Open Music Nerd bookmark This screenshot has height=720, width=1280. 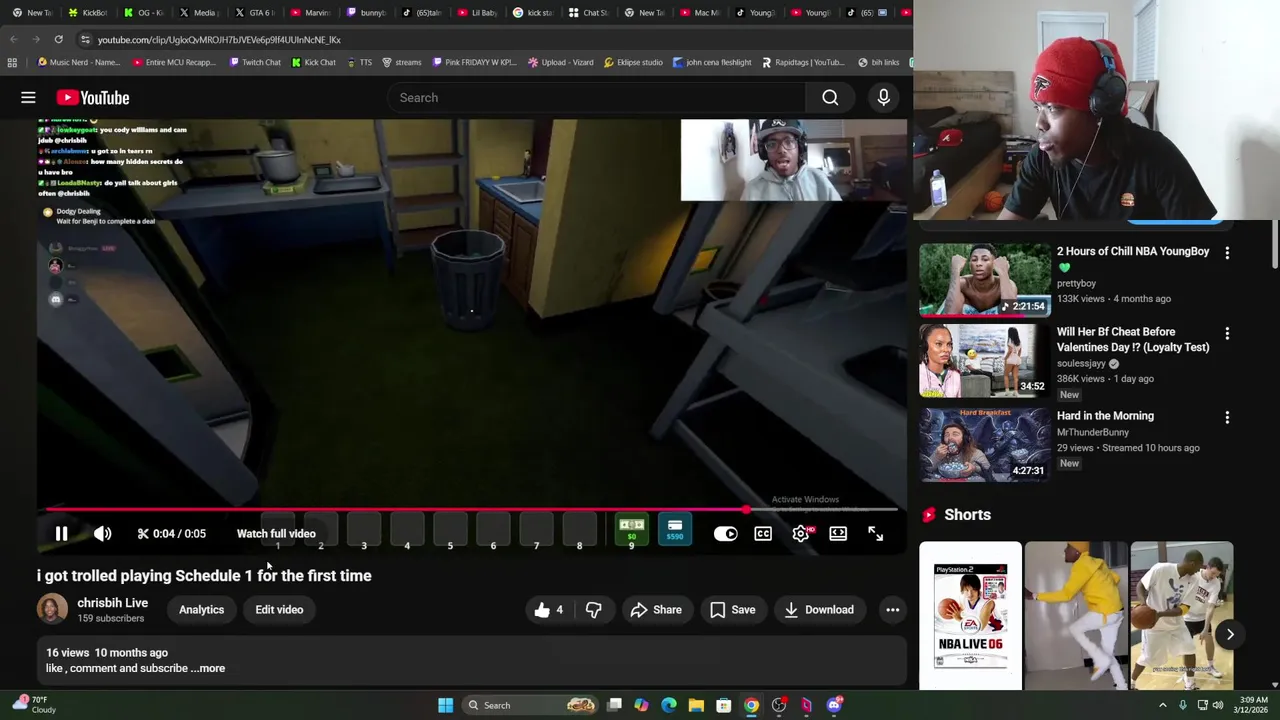tap(78, 62)
